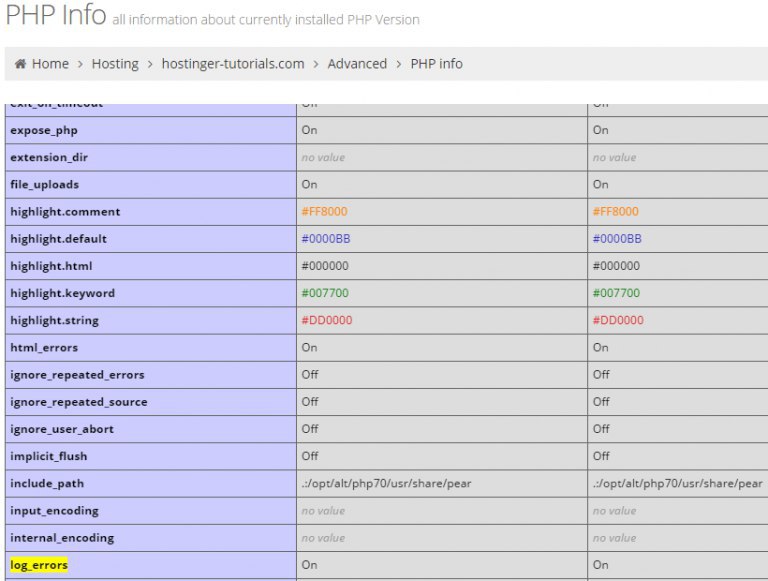
Task: Click the implicit_flush local value Off
Action: point(310,457)
